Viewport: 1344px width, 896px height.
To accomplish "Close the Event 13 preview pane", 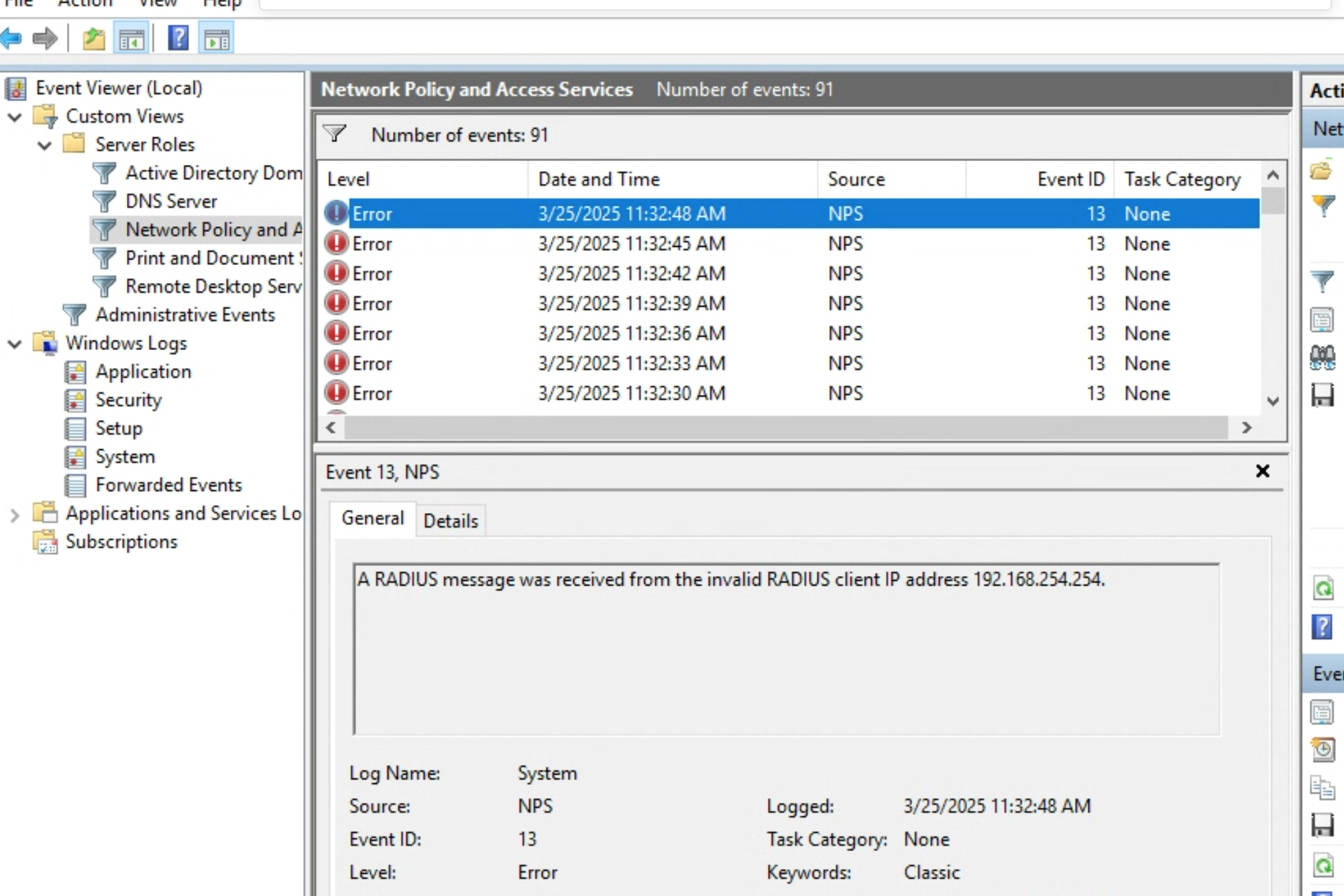I will [x=1262, y=471].
